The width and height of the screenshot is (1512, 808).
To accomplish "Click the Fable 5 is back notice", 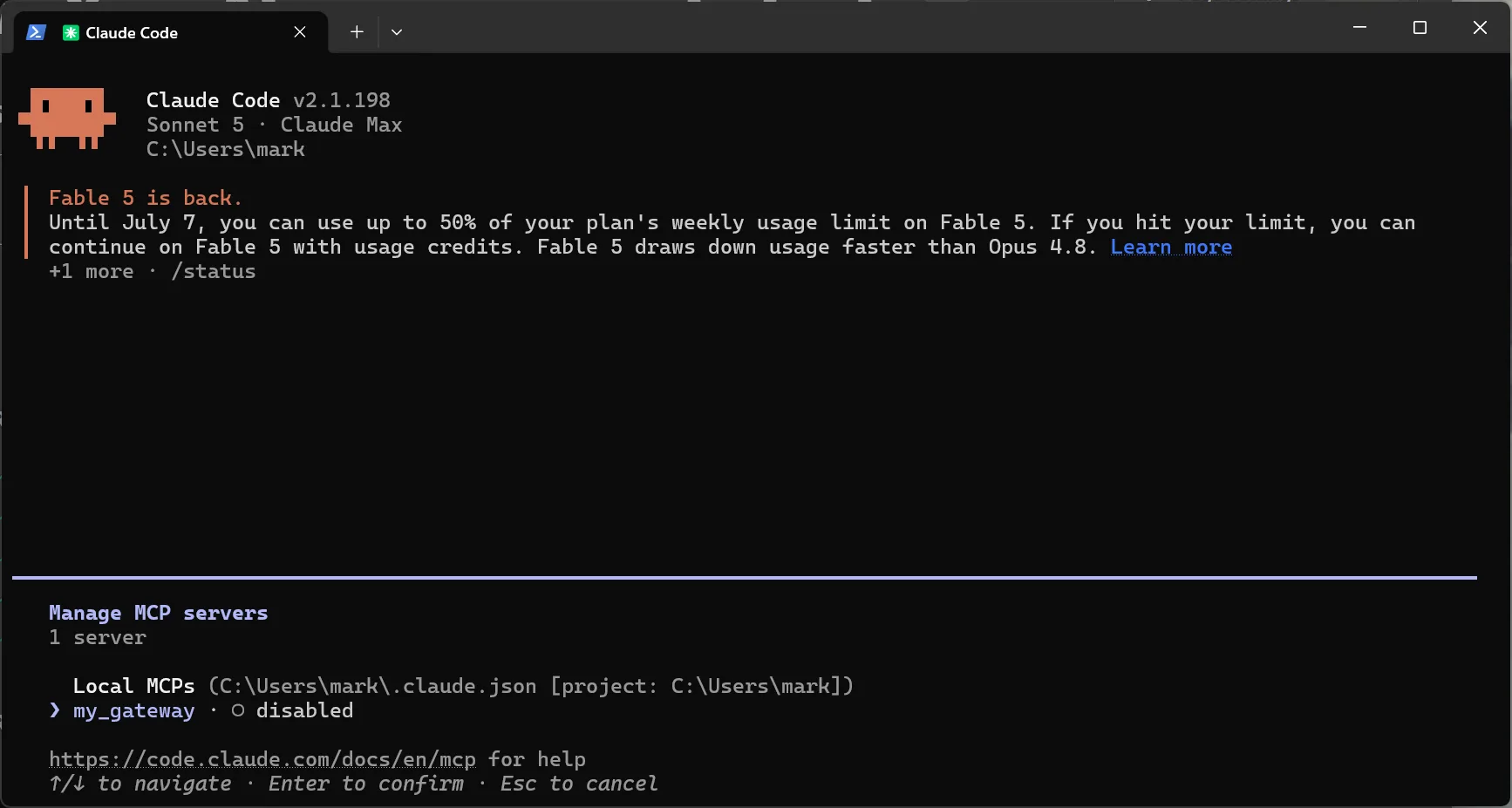I will point(146,198).
